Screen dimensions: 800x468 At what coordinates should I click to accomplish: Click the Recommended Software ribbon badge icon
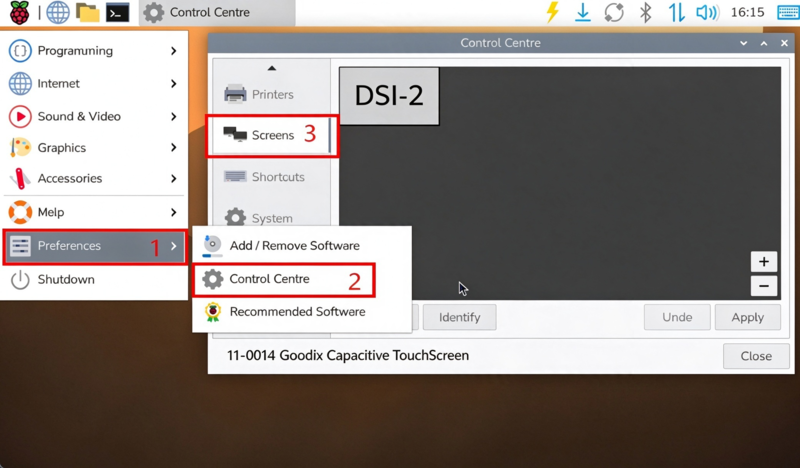pos(213,312)
